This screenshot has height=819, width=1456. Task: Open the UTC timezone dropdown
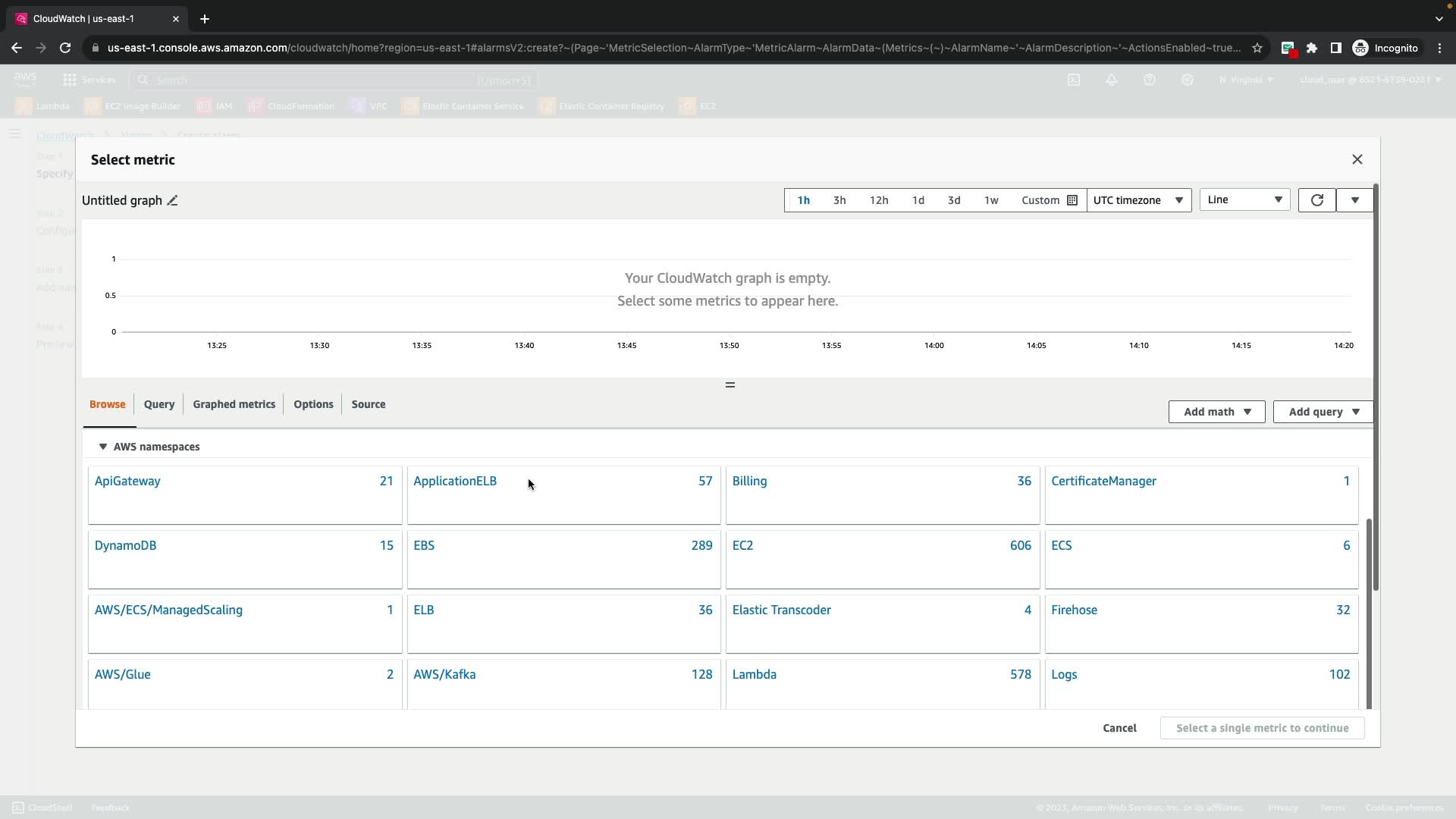tap(1138, 200)
